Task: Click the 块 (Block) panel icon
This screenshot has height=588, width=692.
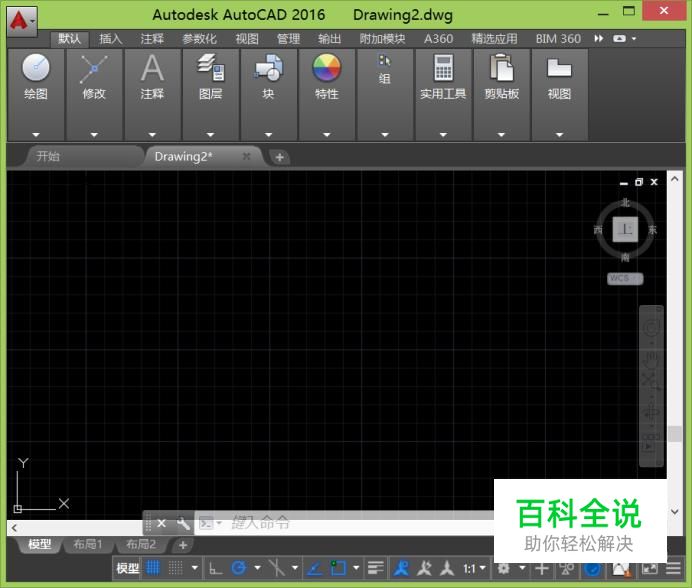Action: click(268, 68)
